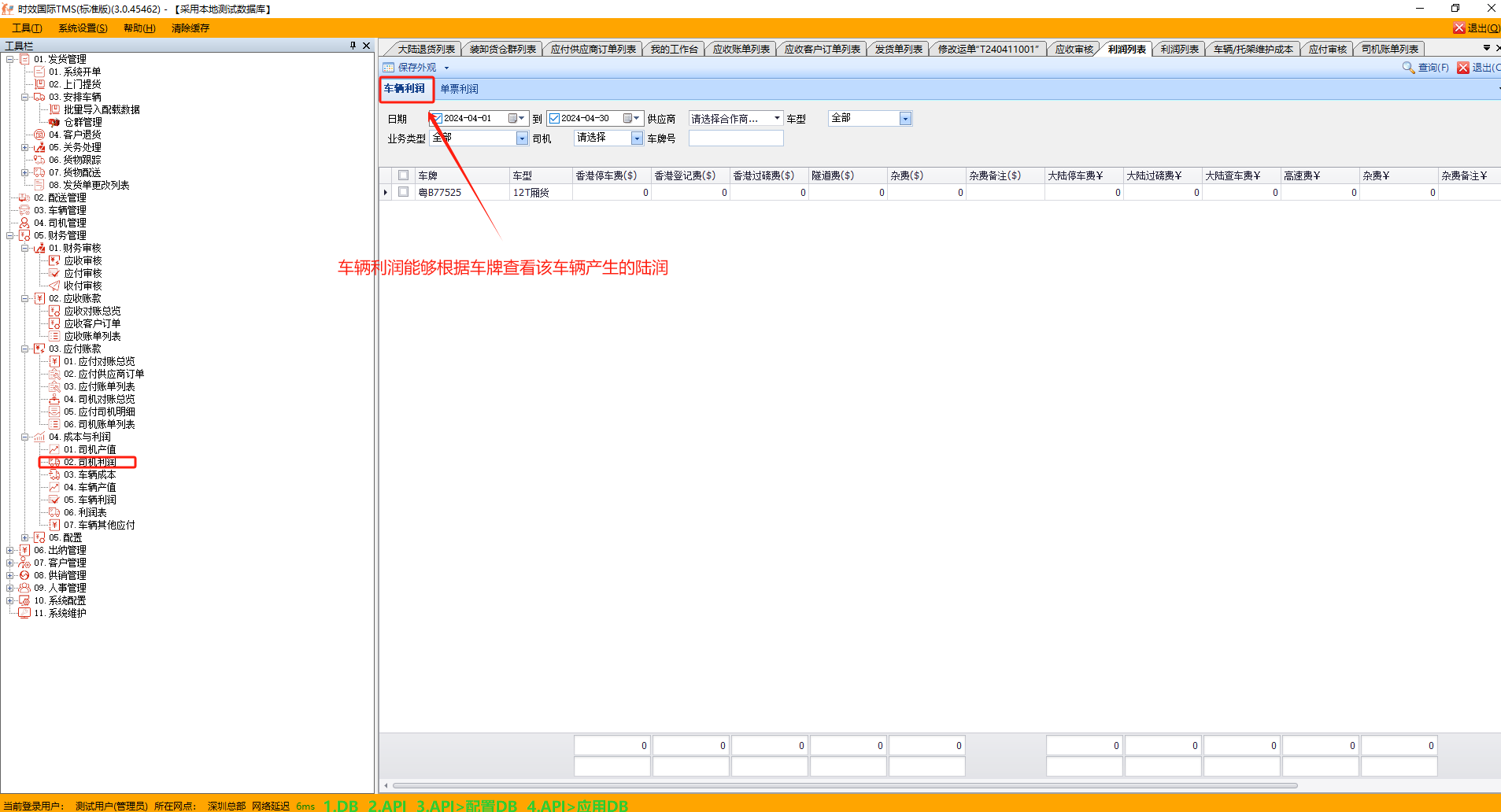Open the 供应商 combo box dropdown
1501x812 pixels.
(777, 119)
